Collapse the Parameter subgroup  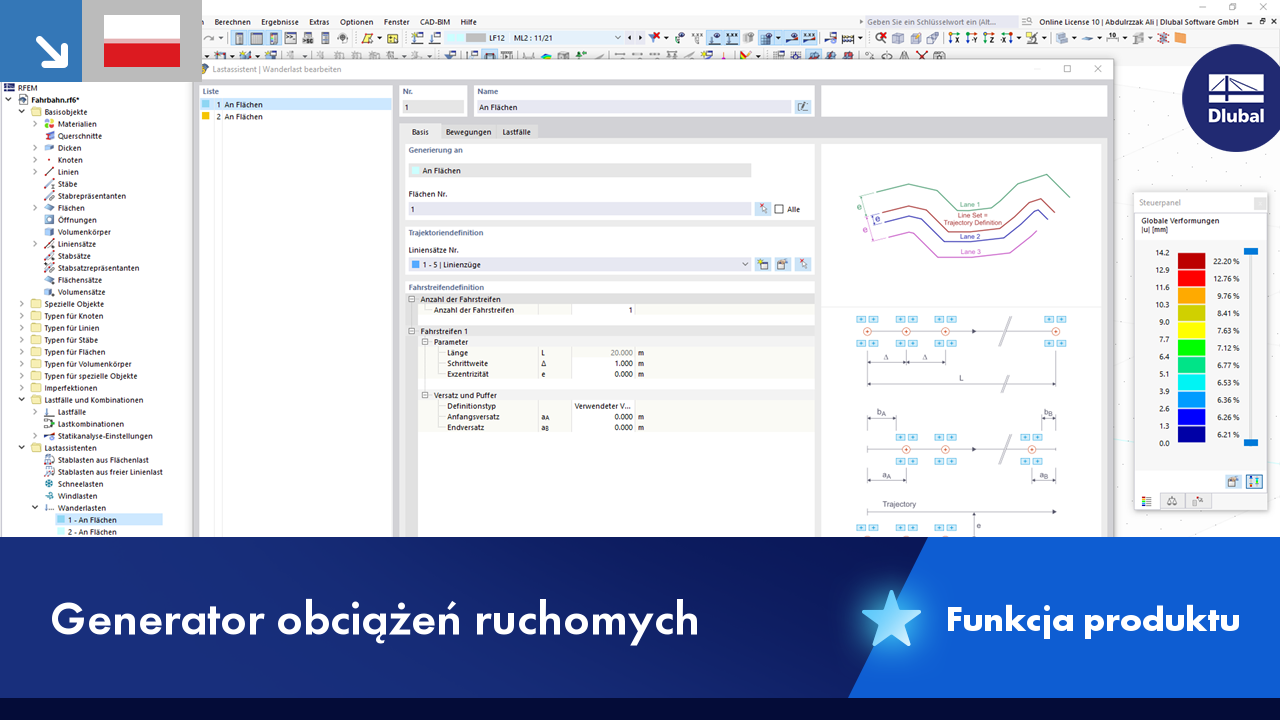pyautogui.click(x=425, y=342)
